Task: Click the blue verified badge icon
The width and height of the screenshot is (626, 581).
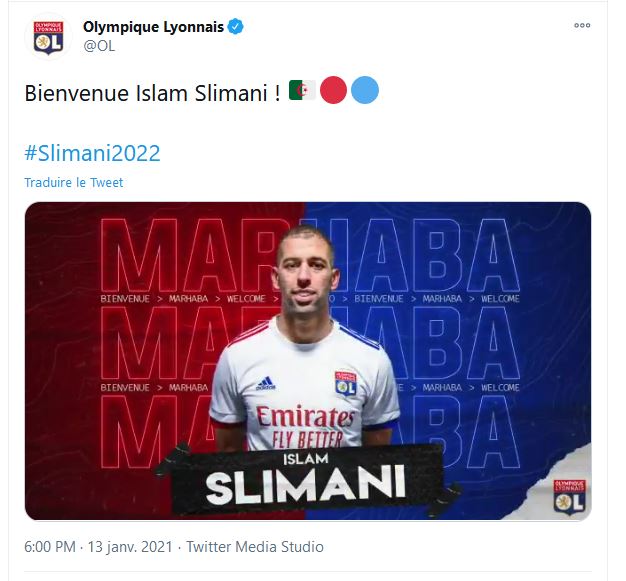Action: coord(235,27)
